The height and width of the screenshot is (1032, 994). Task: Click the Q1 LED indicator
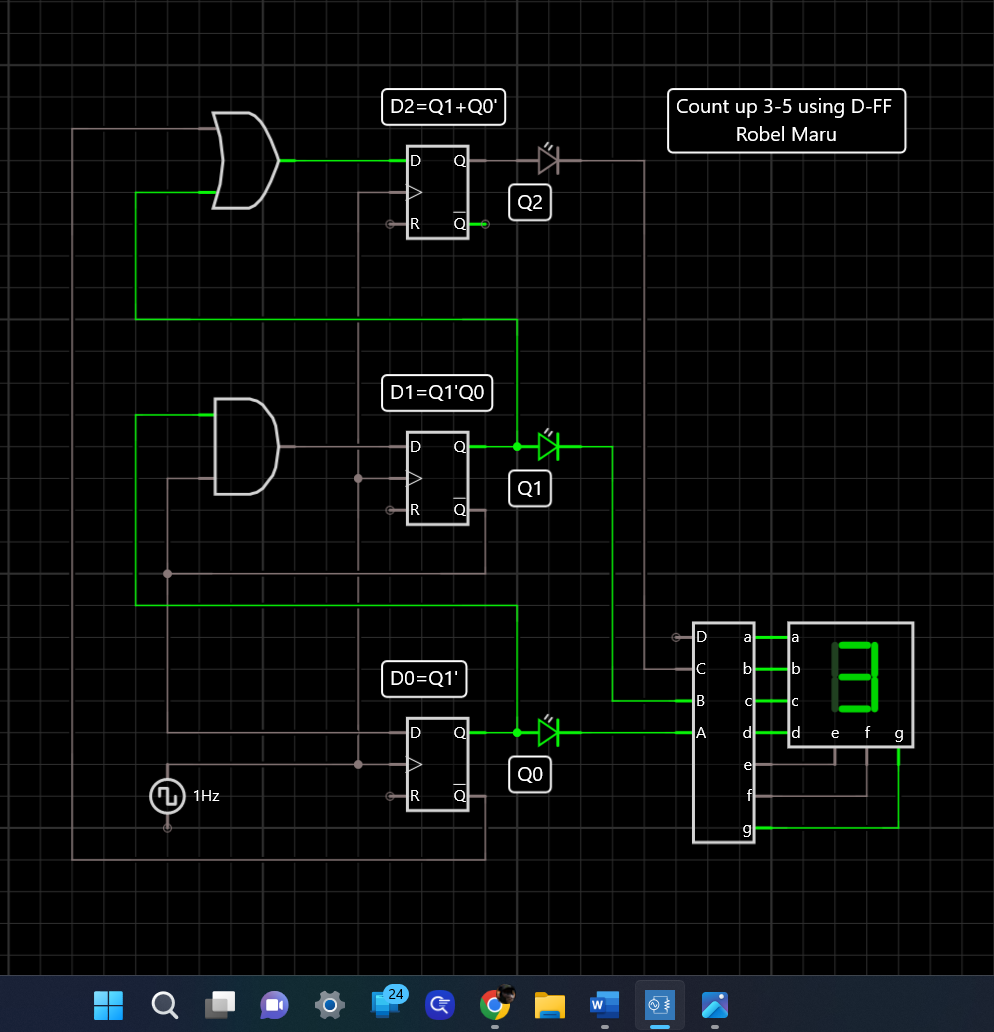[548, 447]
